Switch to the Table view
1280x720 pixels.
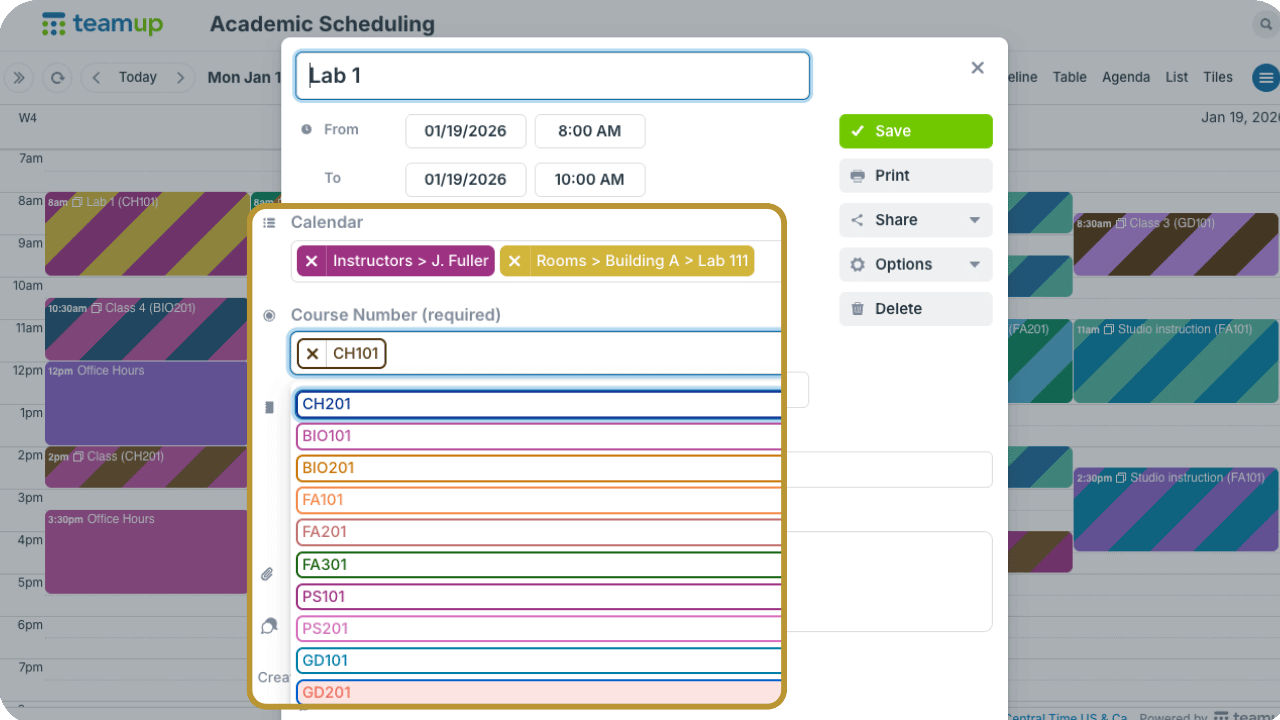[1069, 77]
